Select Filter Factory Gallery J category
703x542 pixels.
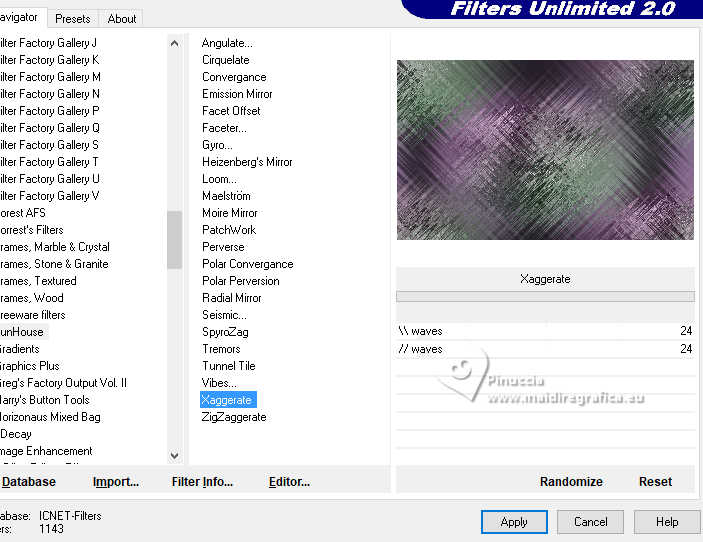pyautogui.click(x=48, y=43)
